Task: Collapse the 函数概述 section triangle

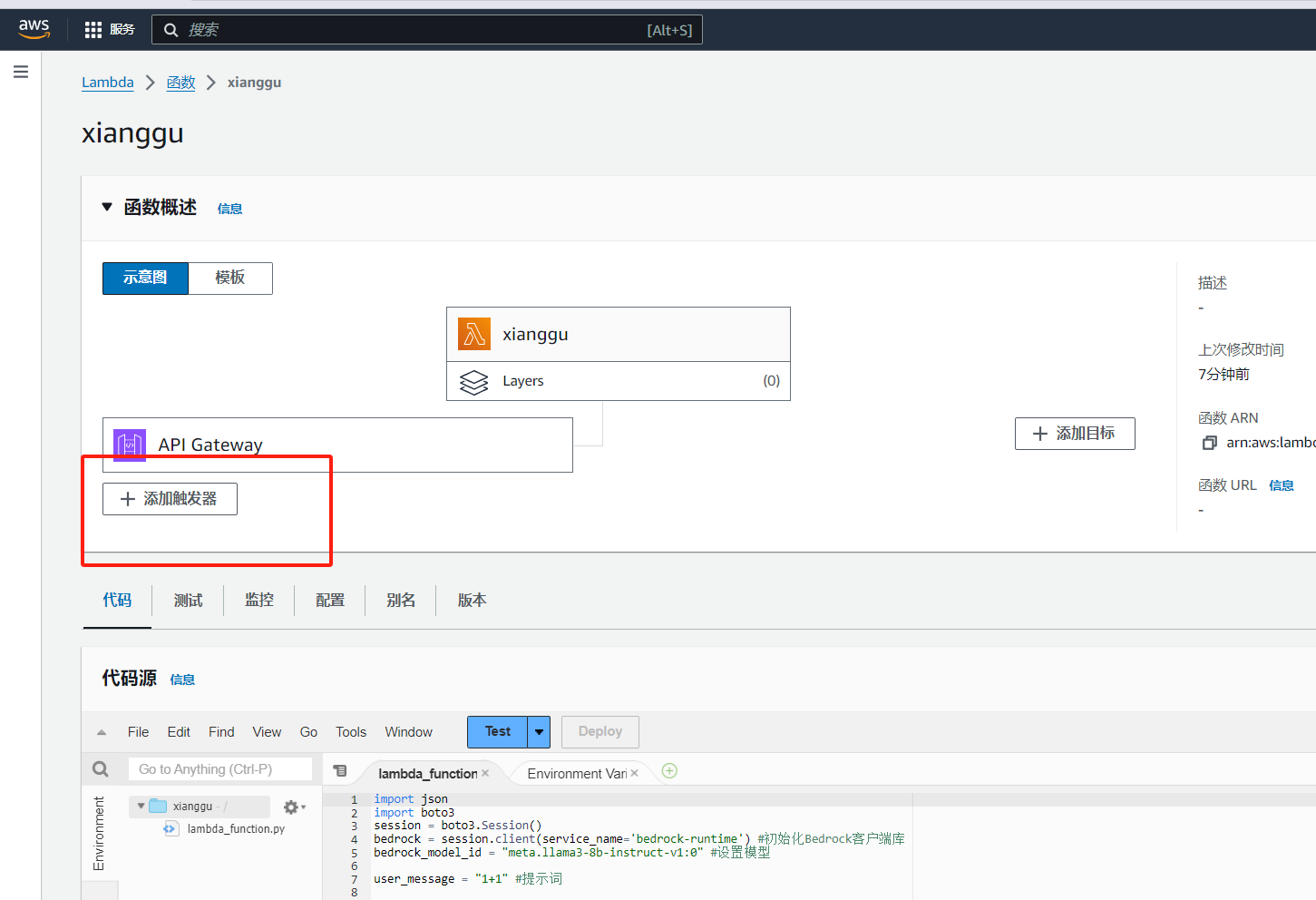Action: click(x=107, y=207)
